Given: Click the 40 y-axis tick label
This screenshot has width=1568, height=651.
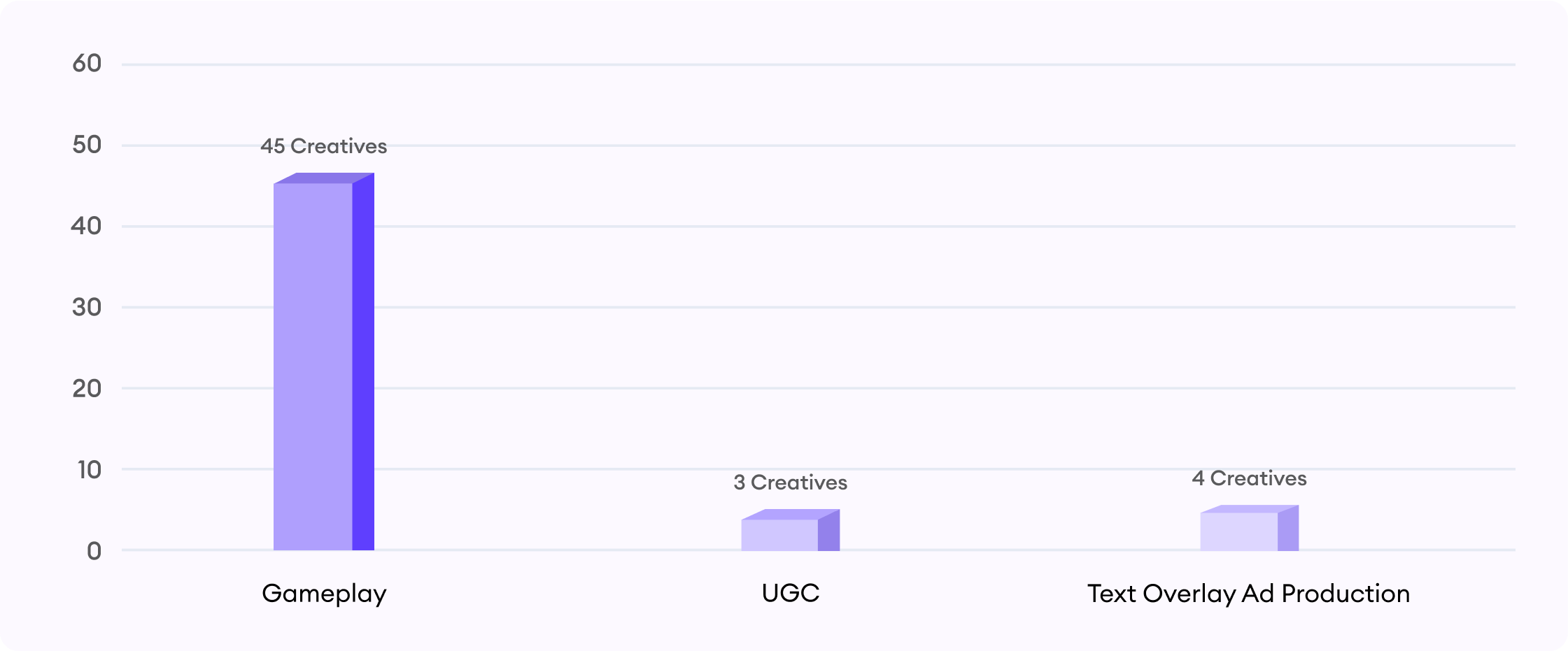Looking at the screenshot, I should (87, 226).
